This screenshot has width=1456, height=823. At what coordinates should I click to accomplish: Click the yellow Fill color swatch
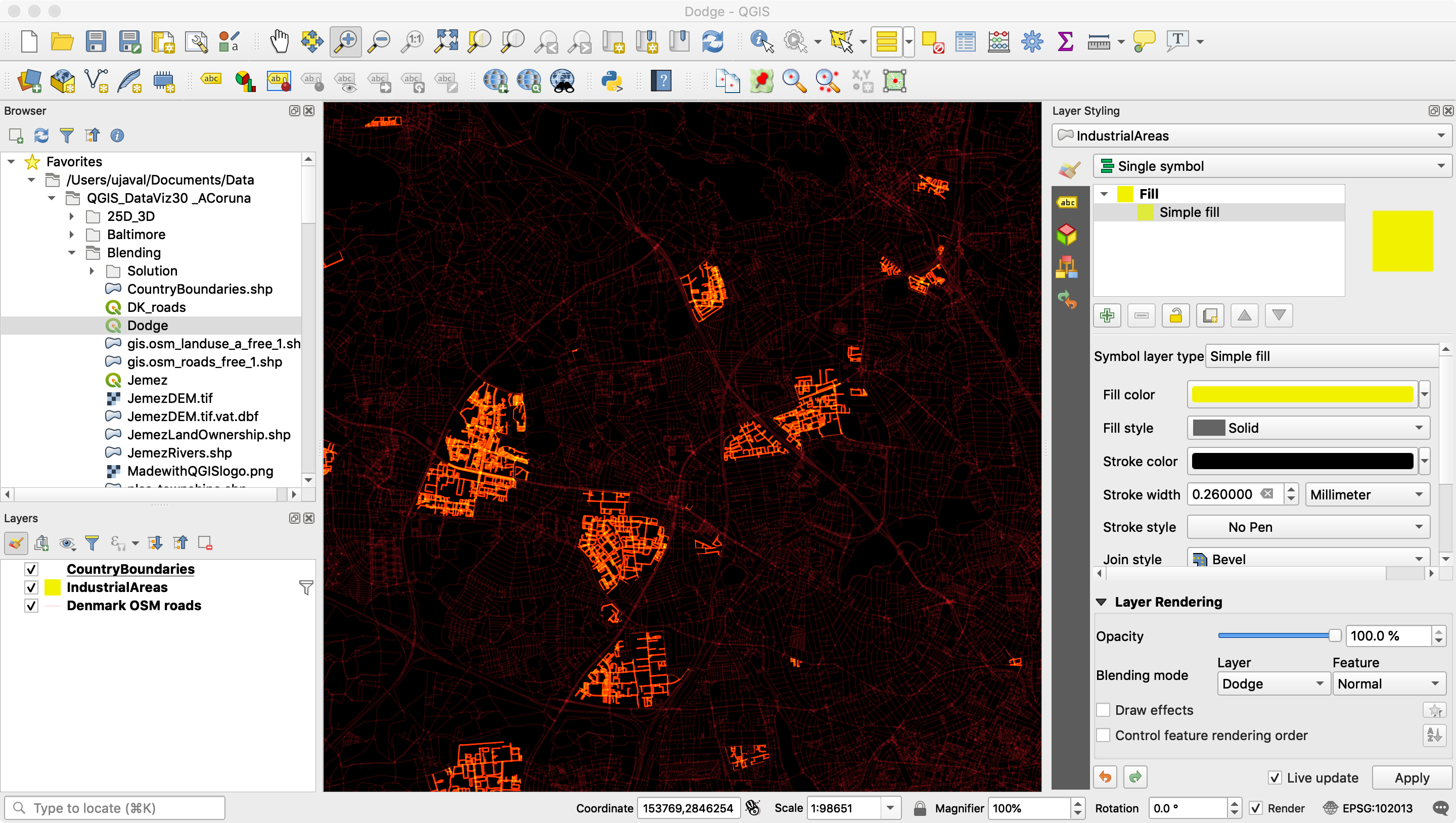(1302, 394)
